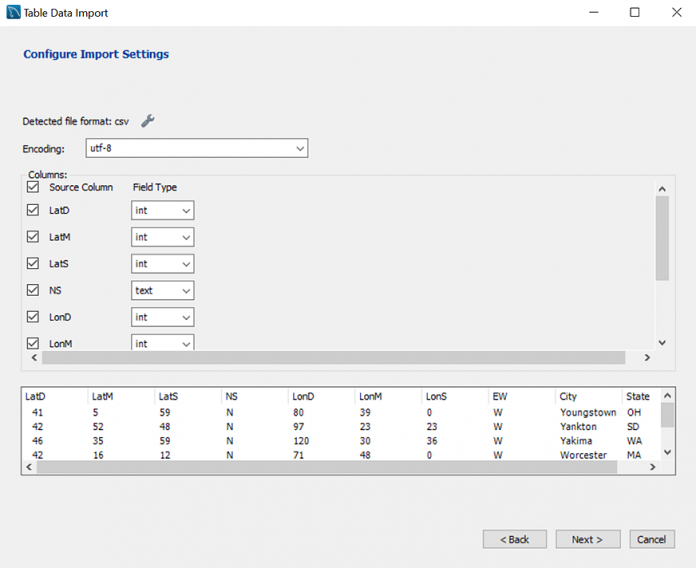
Task: Open field type dropdown for LatD
Action: 162,210
